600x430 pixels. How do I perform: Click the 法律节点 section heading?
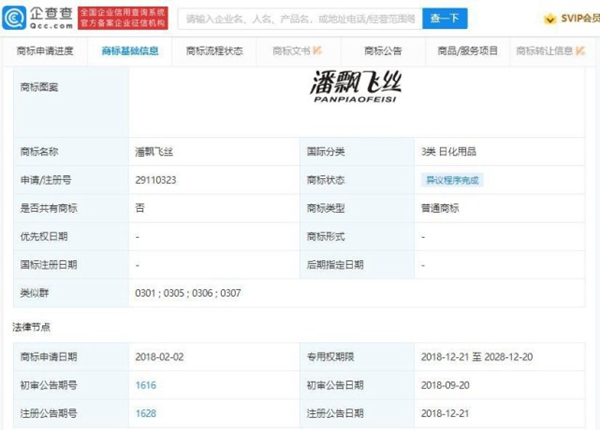31,327
